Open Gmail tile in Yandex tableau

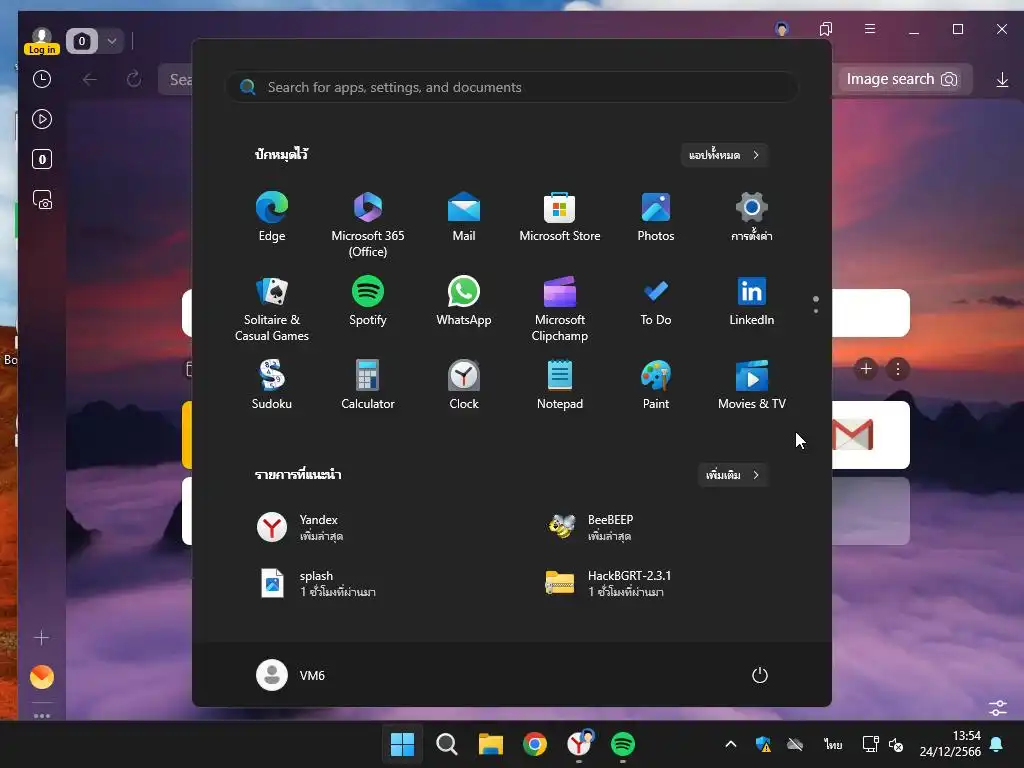(x=871, y=435)
